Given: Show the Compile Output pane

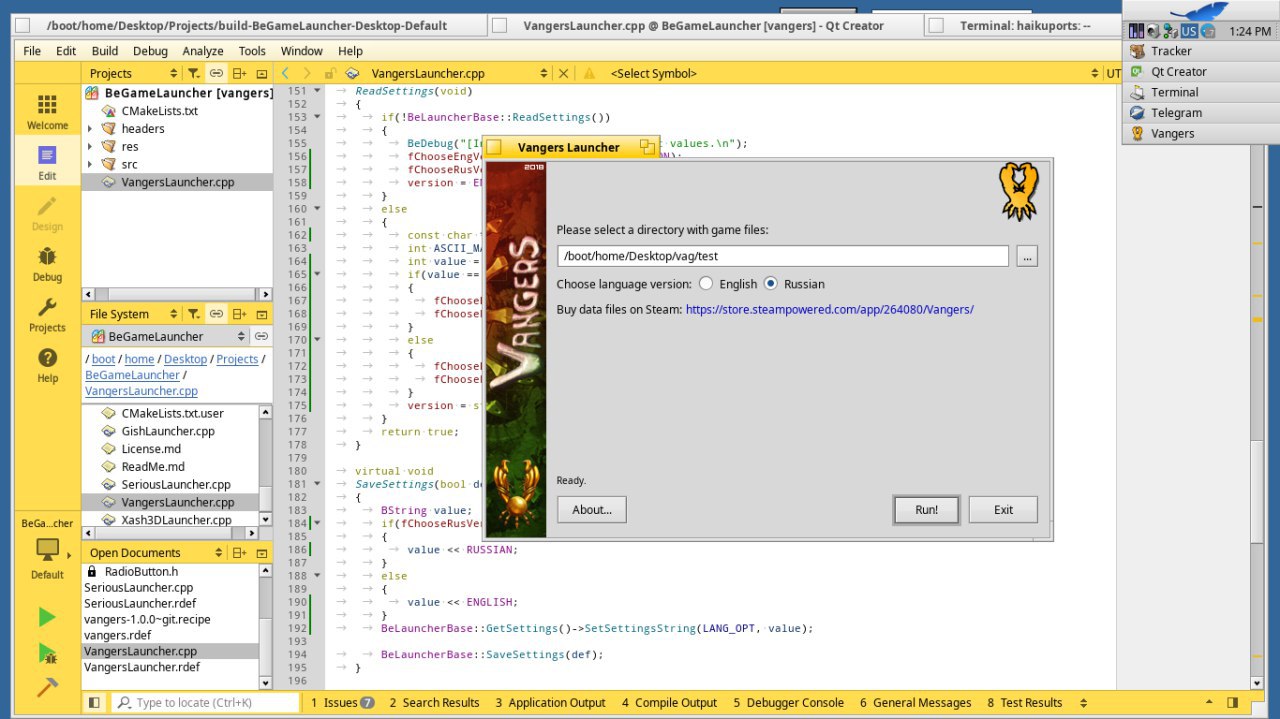Looking at the screenshot, I should [669, 703].
